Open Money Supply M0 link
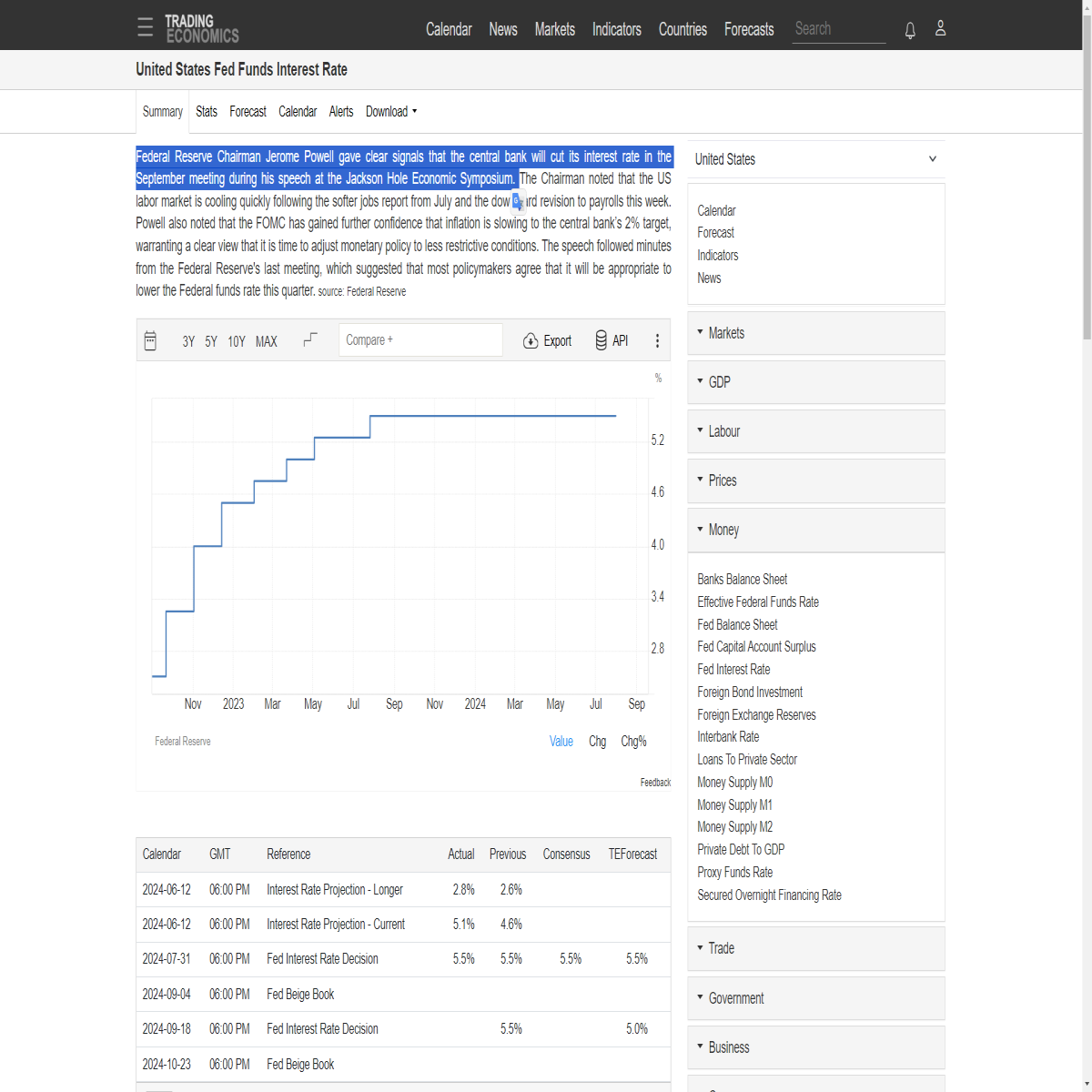This screenshot has width=1092, height=1092. point(735,782)
